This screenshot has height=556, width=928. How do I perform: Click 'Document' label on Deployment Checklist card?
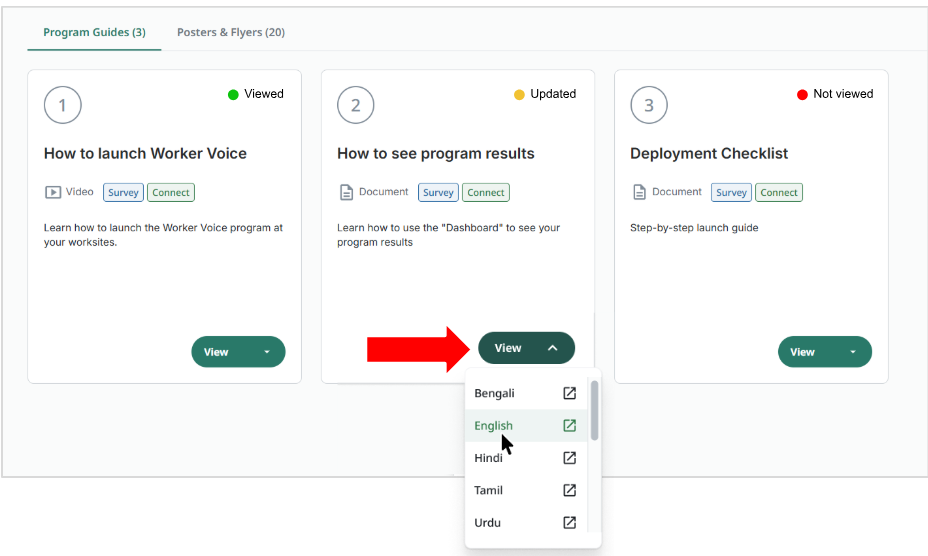click(x=676, y=192)
